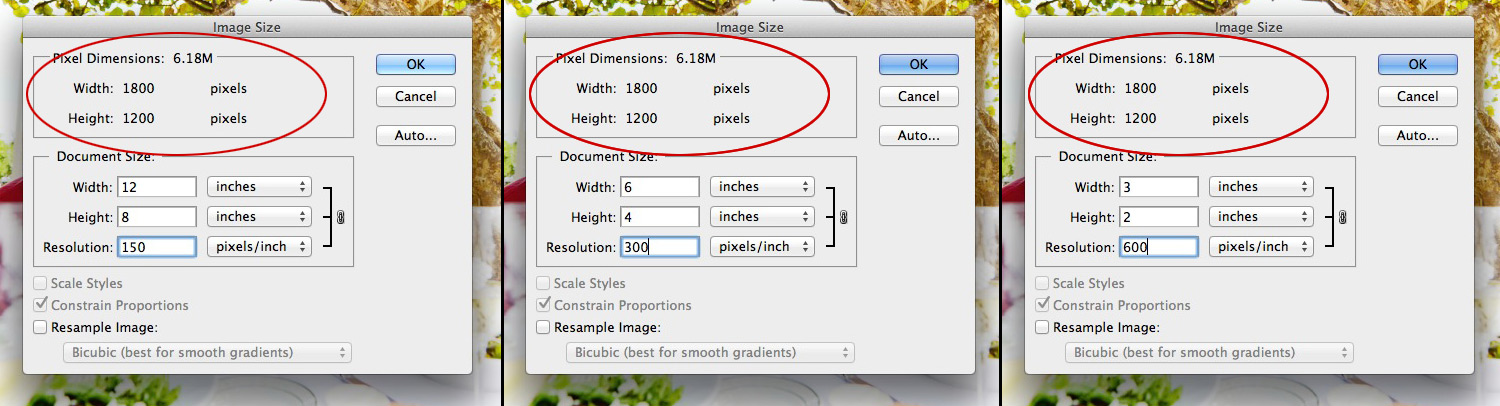This screenshot has width=1500, height=406.
Task: Open pixels/inch dropdown beside Resolution 150
Action: coord(259,247)
